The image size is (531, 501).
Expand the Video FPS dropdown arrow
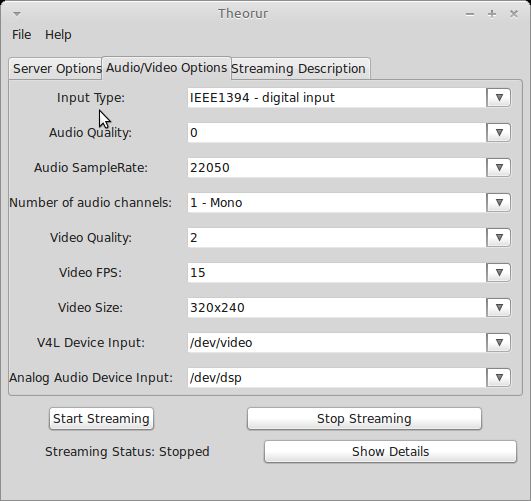tap(498, 273)
